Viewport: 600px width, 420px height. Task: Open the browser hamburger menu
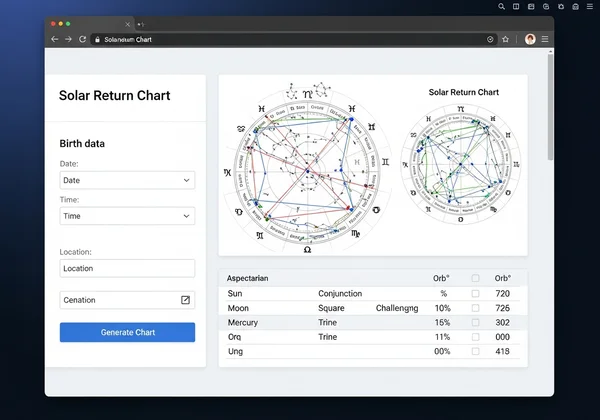(x=545, y=39)
